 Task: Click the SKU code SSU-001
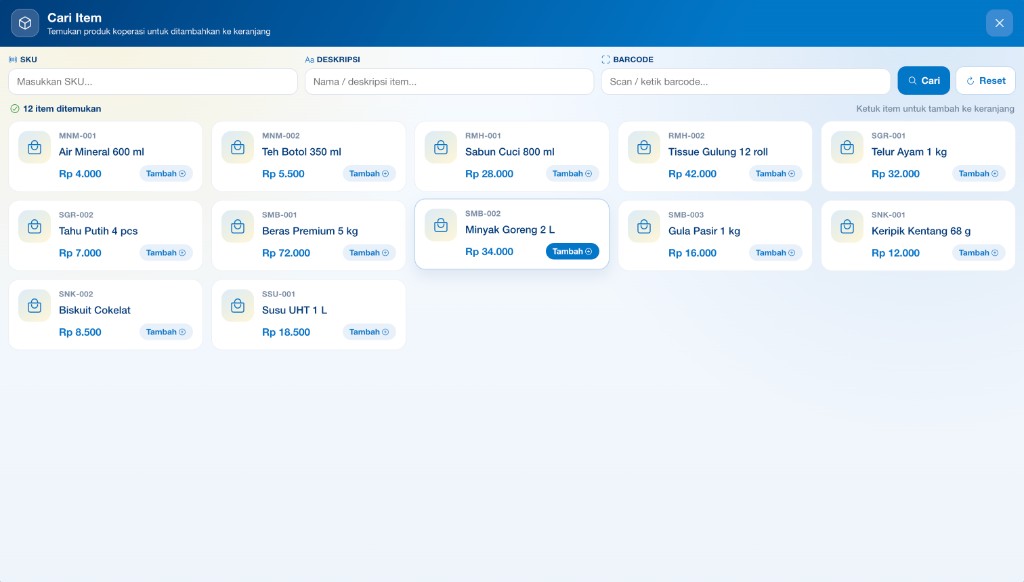pyautogui.click(x=279, y=294)
